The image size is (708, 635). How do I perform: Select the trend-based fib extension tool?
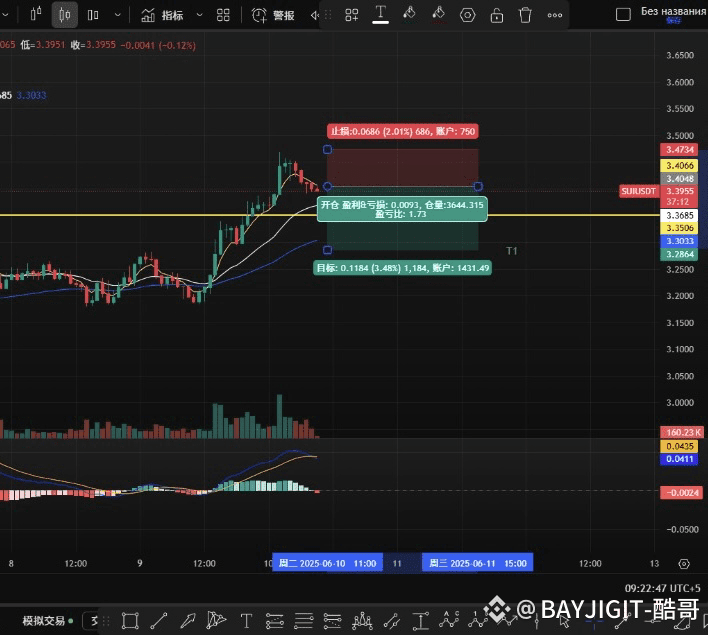(x=332, y=621)
